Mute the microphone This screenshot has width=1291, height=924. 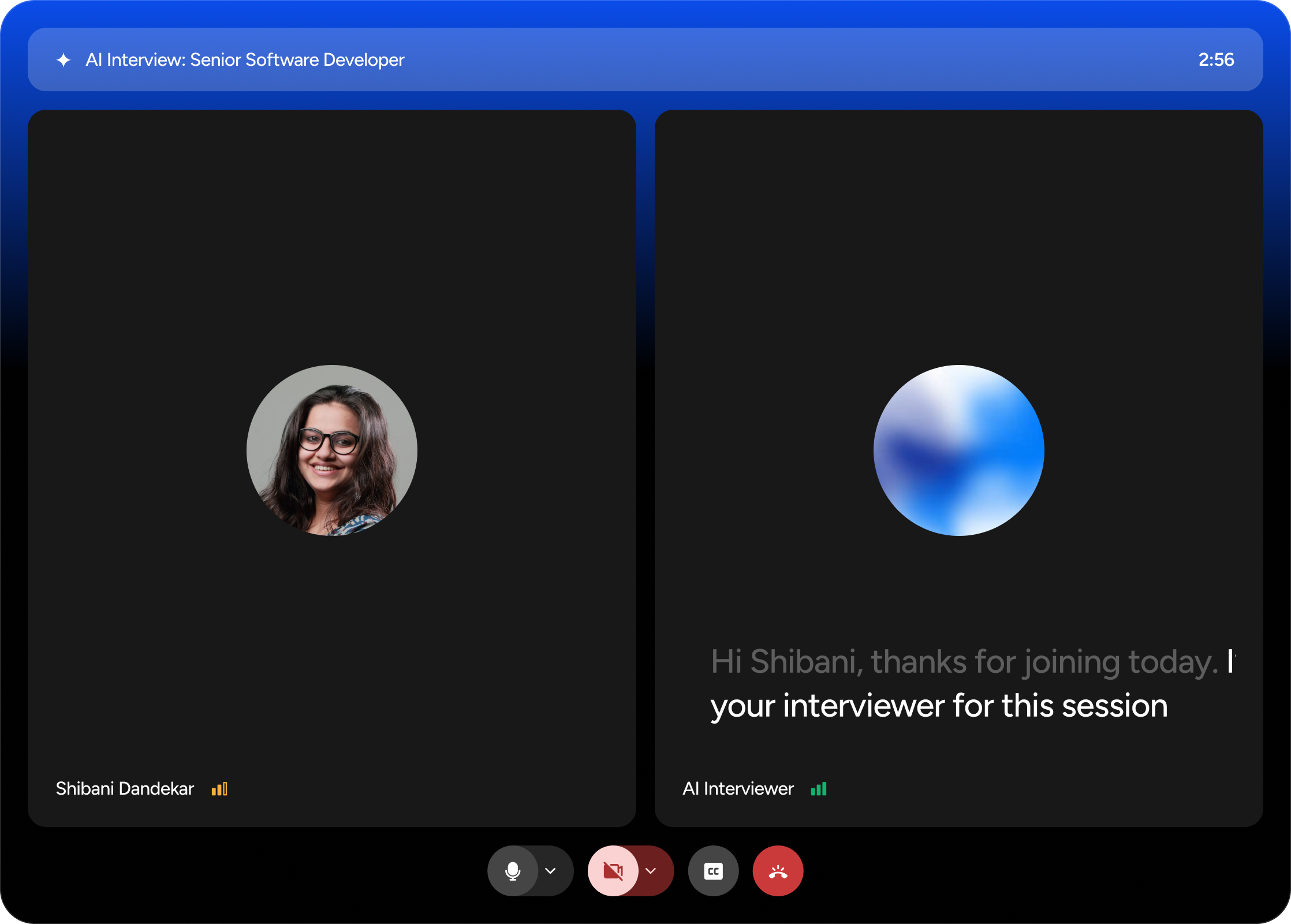tap(512, 871)
